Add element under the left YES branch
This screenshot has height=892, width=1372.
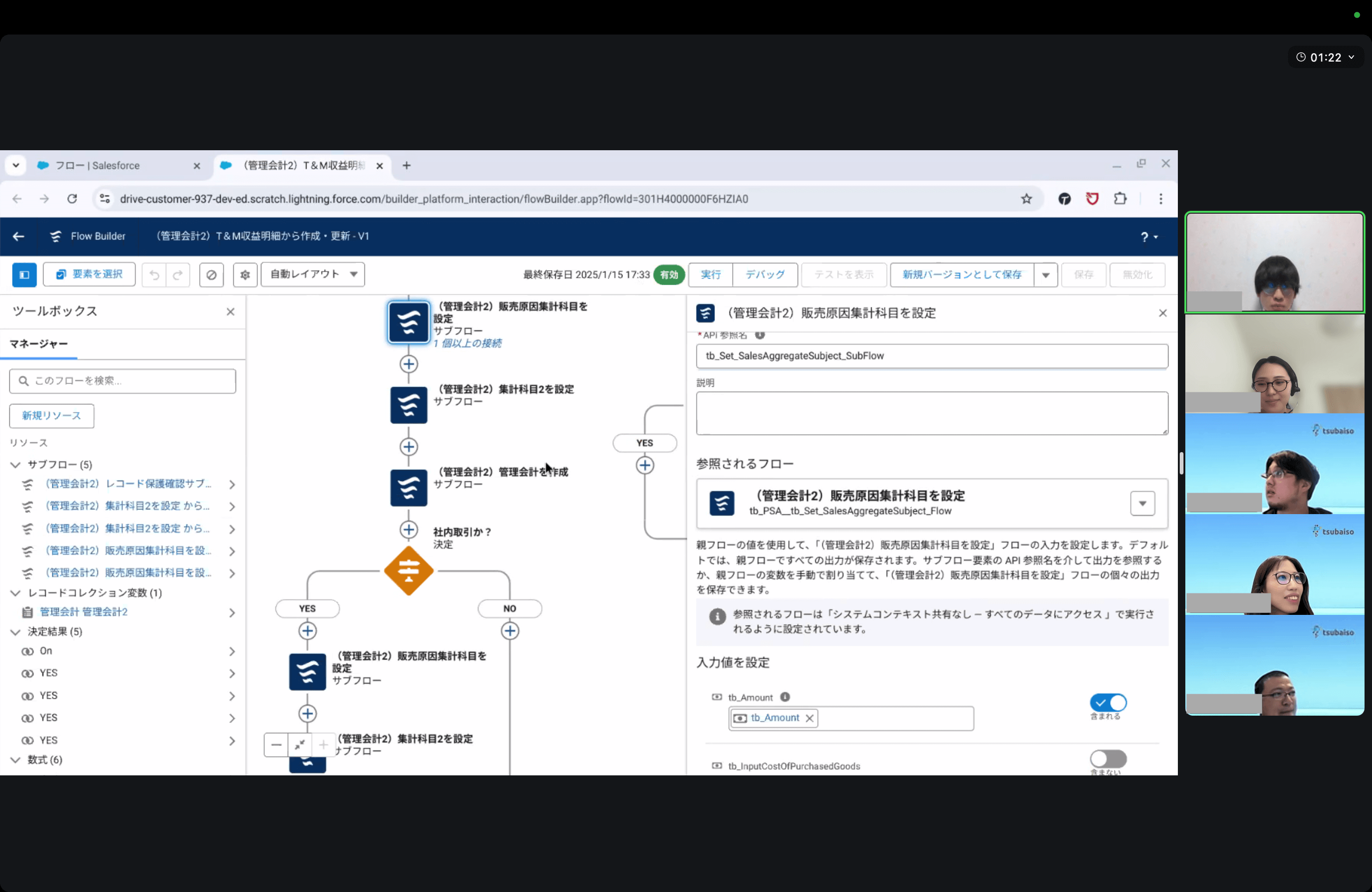[307, 631]
